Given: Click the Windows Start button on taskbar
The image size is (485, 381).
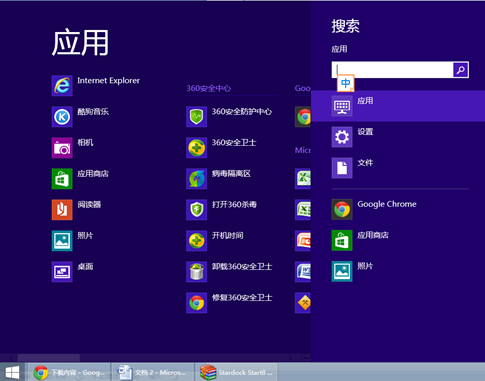Looking at the screenshot, I should tap(12, 372).
